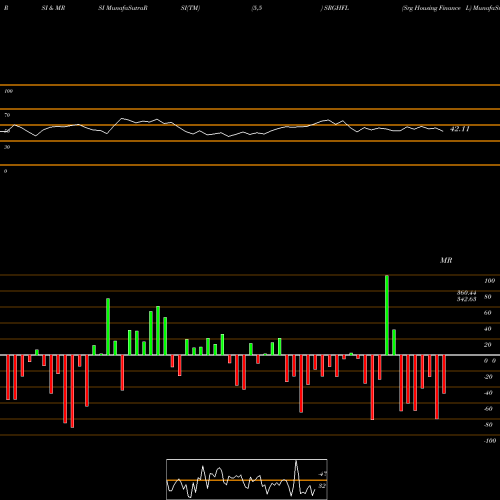This screenshot has height=500, width=500.
Task: Click the MR axis label -100
Action: tap(490, 441)
